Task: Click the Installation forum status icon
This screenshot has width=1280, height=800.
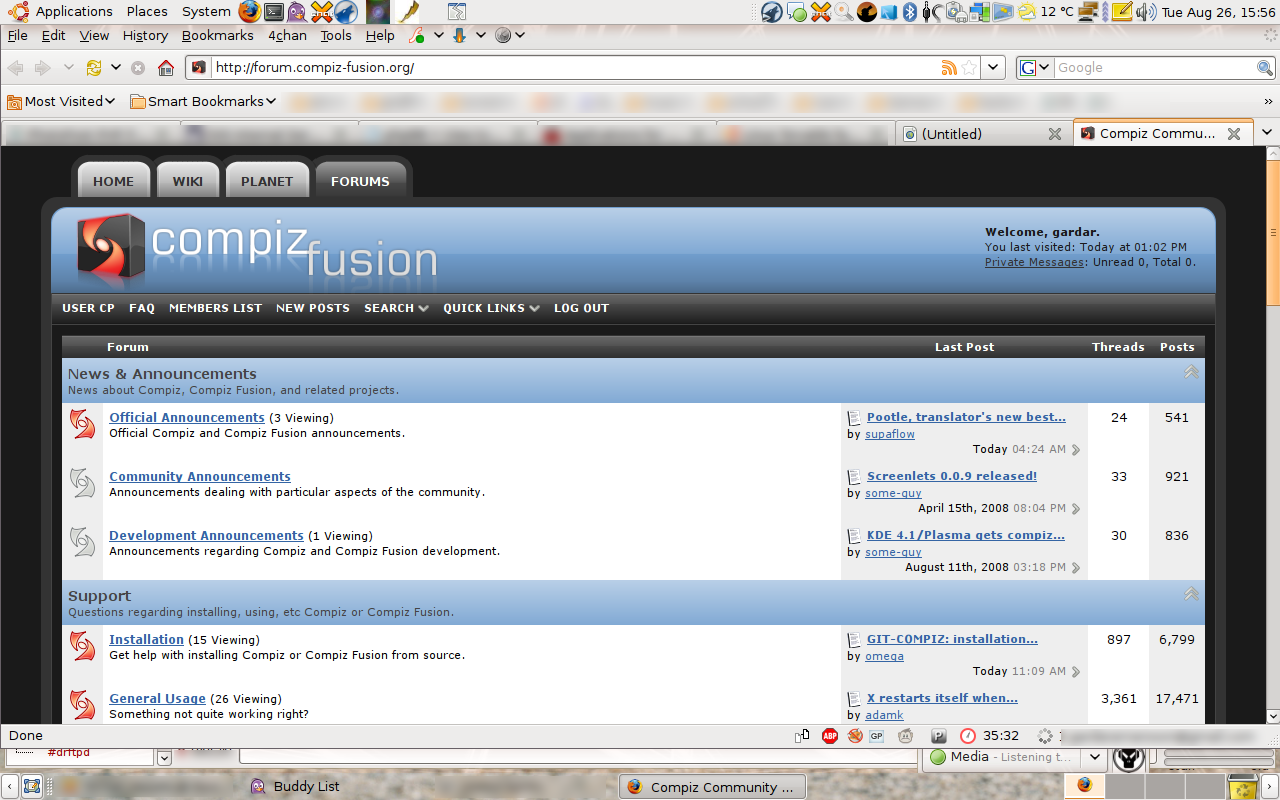Action: click(x=82, y=647)
